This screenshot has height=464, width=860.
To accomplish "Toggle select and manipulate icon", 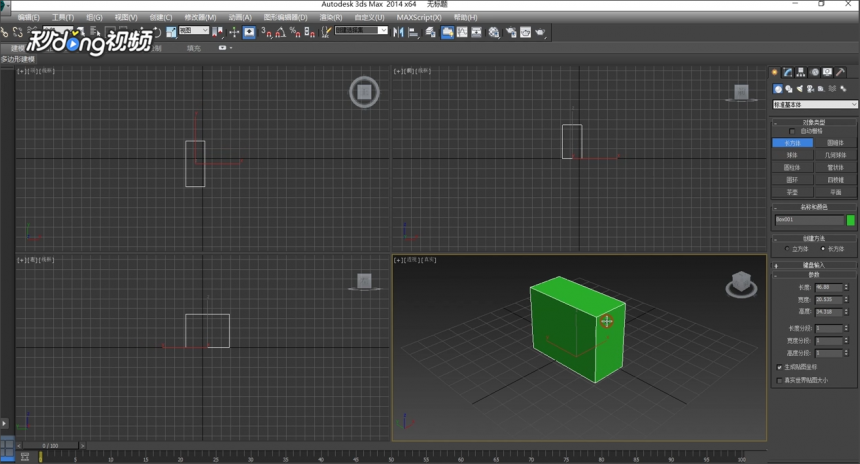I will click(x=234, y=32).
